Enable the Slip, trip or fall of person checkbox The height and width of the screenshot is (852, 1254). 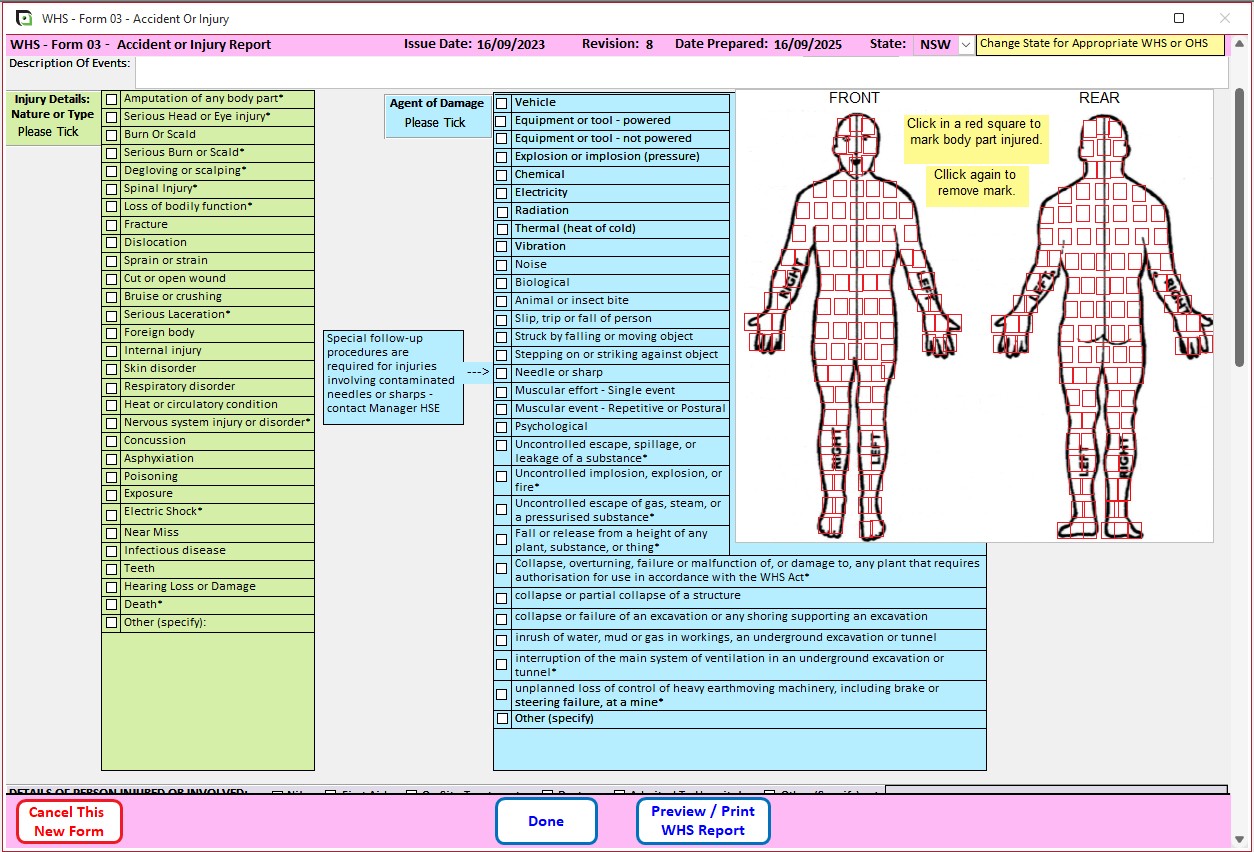click(501, 318)
